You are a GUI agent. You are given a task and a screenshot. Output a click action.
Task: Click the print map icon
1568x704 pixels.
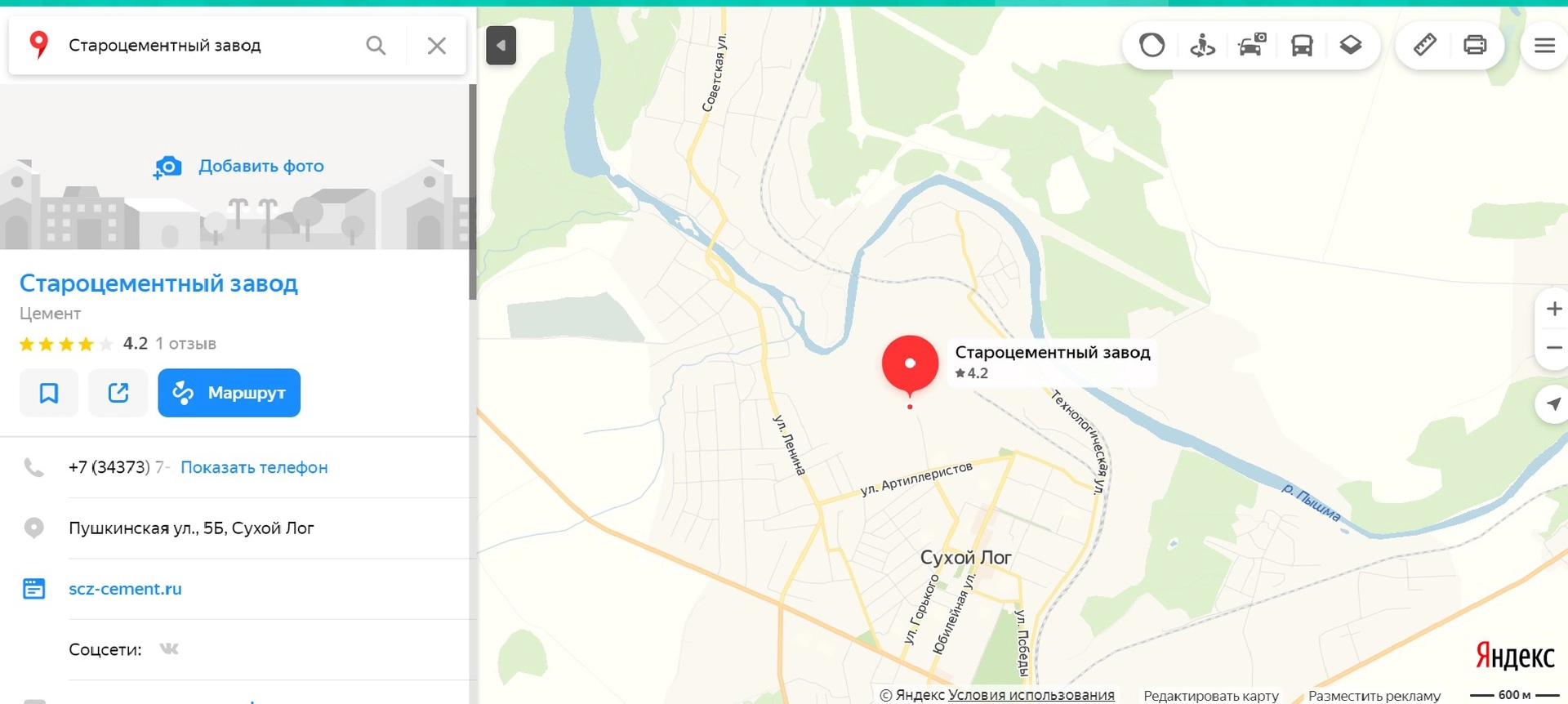(x=1475, y=45)
